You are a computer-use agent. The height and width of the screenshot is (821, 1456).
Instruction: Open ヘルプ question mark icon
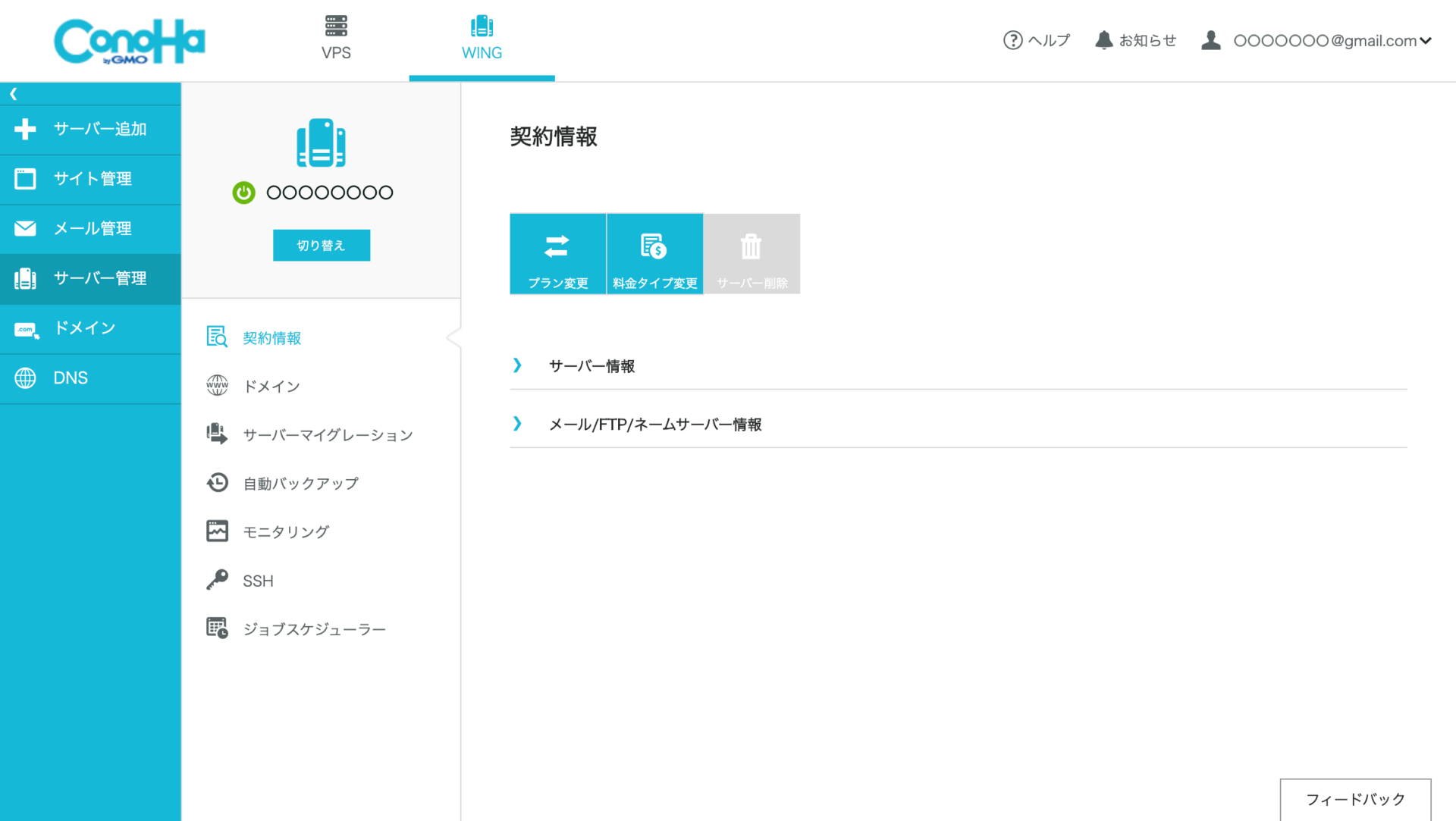click(1013, 40)
